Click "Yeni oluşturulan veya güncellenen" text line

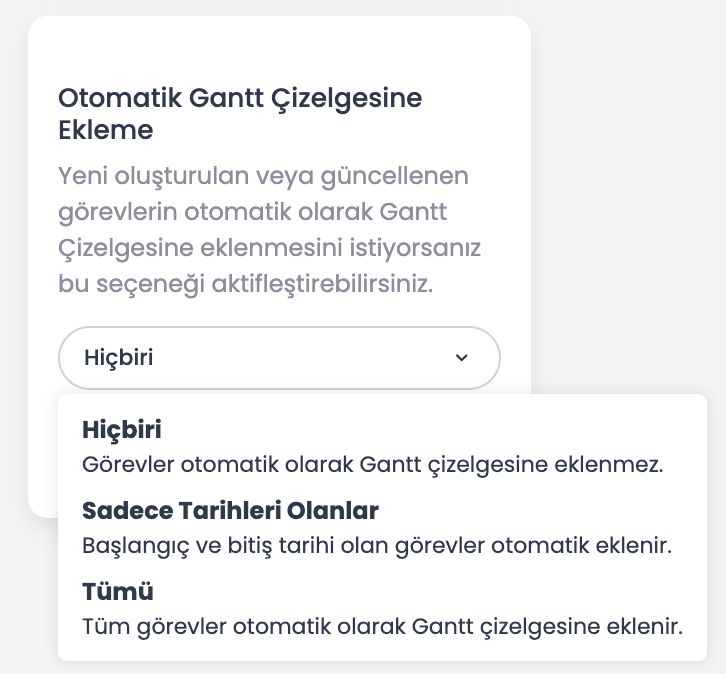point(263,177)
